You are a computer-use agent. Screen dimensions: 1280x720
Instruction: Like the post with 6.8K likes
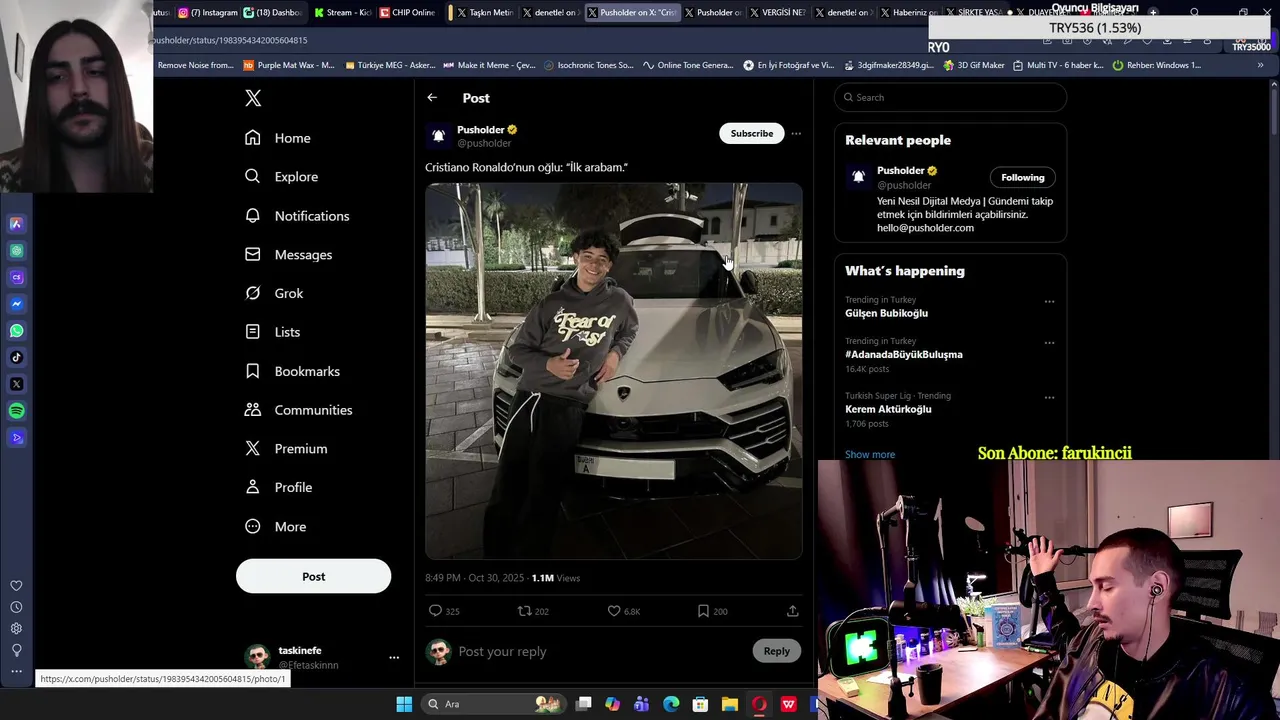point(623,611)
